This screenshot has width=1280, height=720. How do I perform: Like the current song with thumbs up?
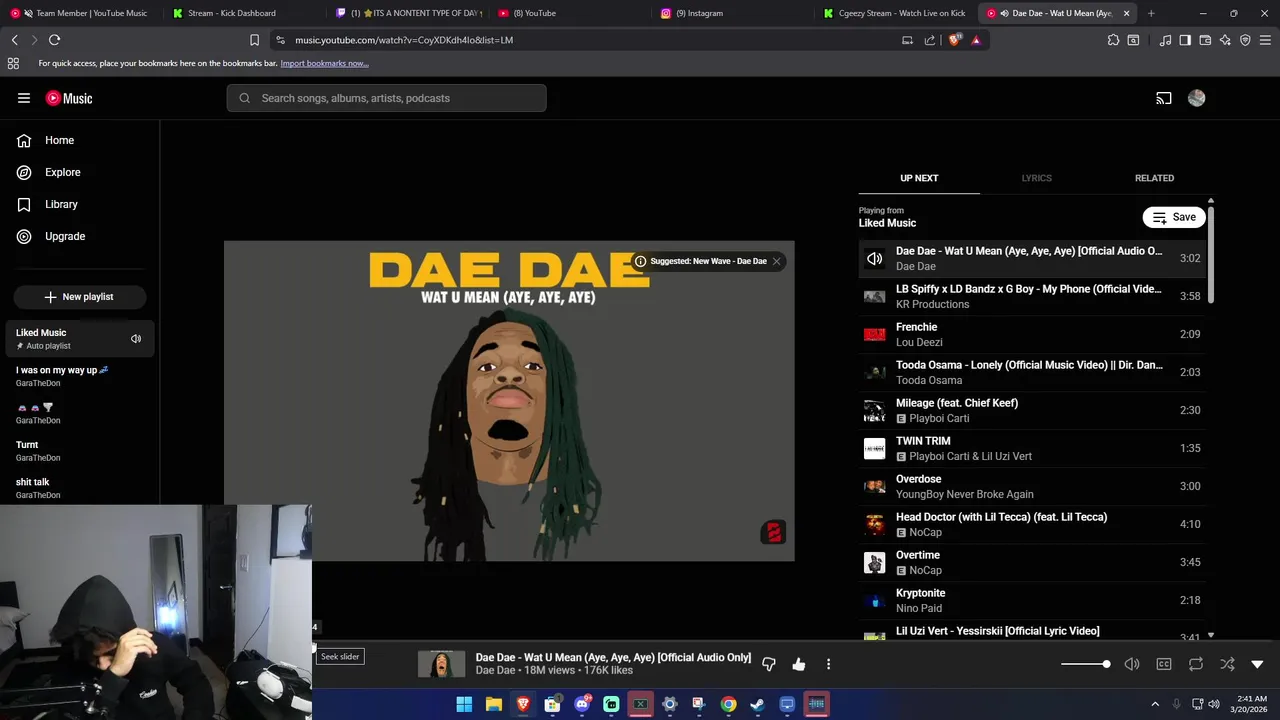pos(799,664)
